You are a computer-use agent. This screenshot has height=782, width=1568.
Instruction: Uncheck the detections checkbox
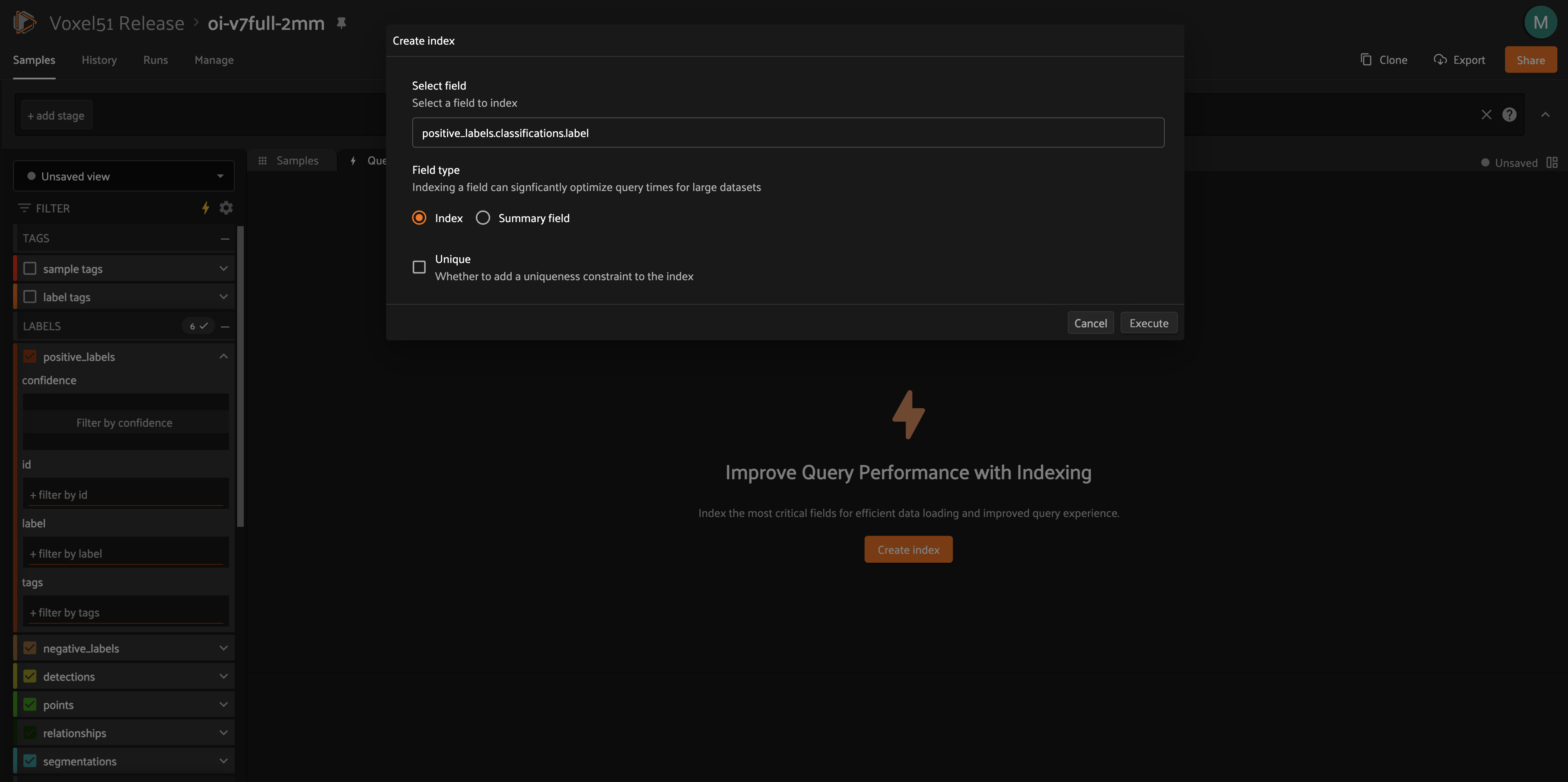point(30,676)
